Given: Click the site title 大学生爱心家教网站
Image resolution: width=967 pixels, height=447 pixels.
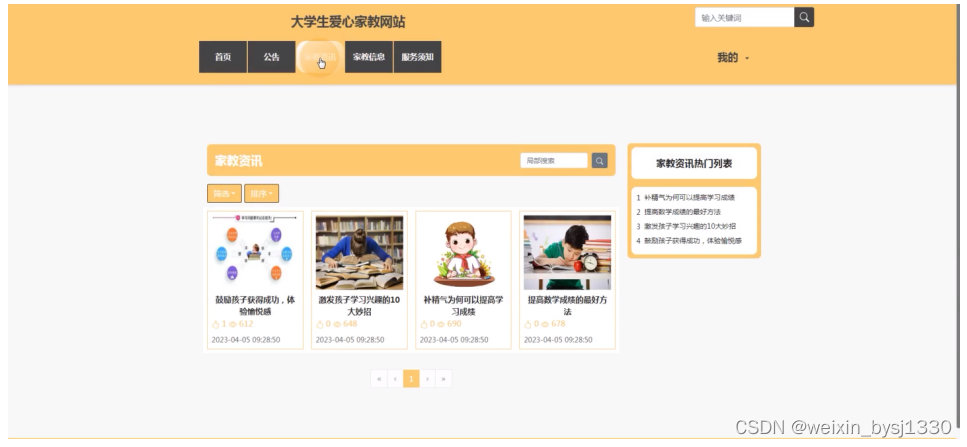Looking at the screenshot, I should click(x=348, y=22).
